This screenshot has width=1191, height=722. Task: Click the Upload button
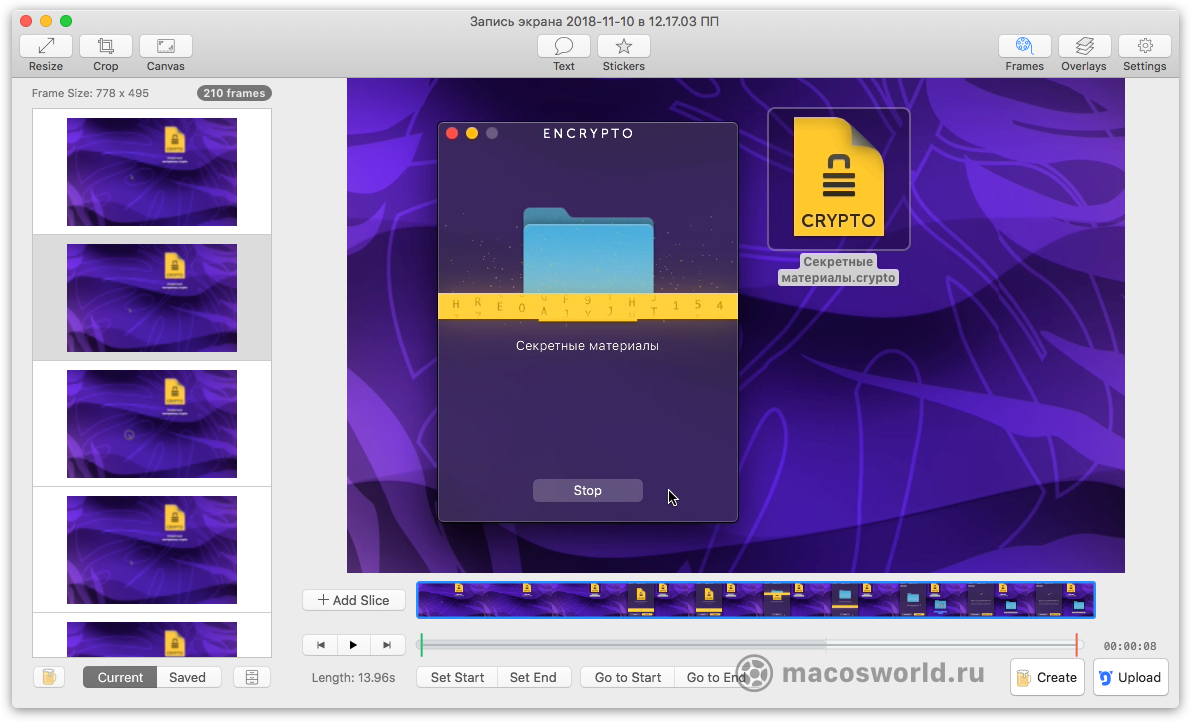tap(1130, 677)
